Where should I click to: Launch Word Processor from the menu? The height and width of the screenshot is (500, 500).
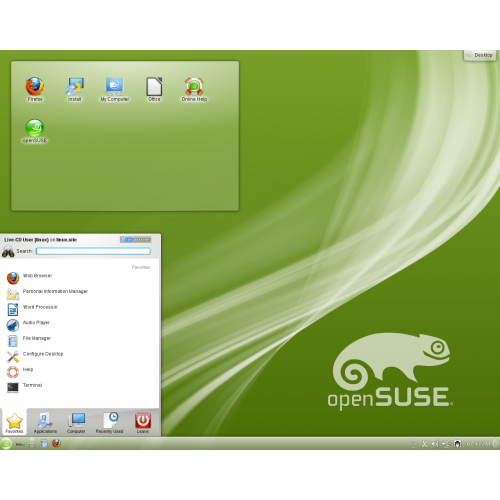[x=78, y=308]
